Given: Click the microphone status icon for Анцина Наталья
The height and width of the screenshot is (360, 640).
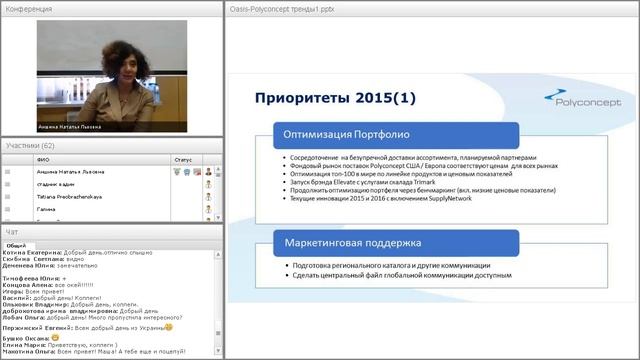Looking at the screenshot, I should [177, 172].
